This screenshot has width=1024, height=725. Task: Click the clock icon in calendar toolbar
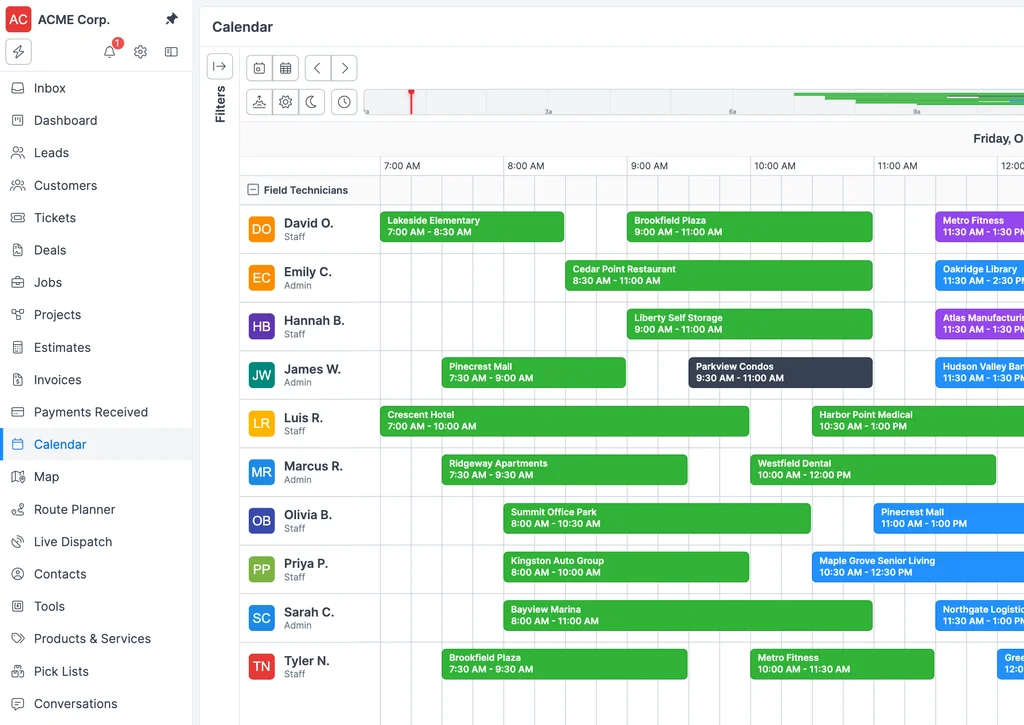tap(344, 102)
